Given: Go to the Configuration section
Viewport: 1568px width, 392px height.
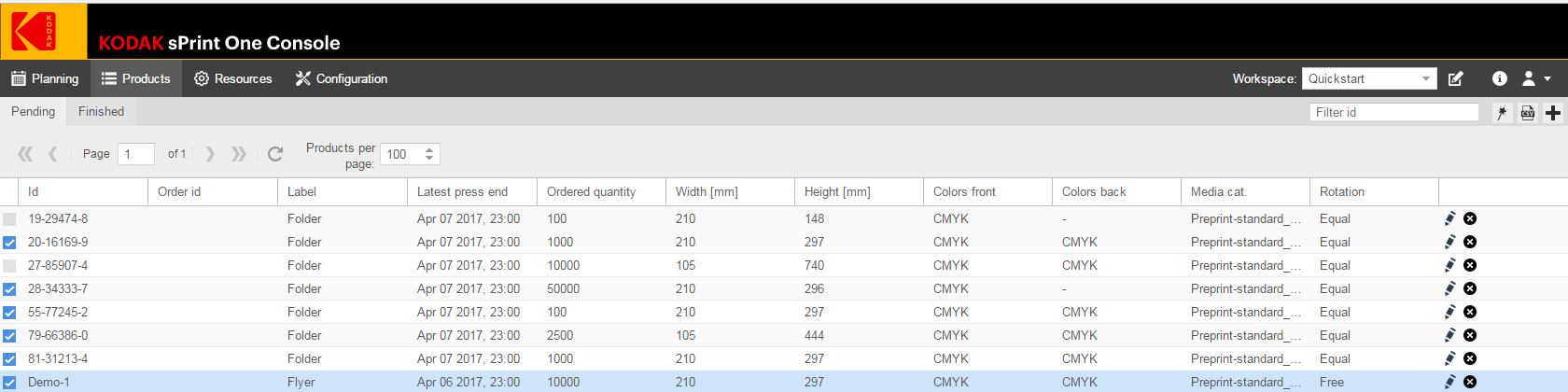Looking at the screenshot, I should (x=342, y=78).
